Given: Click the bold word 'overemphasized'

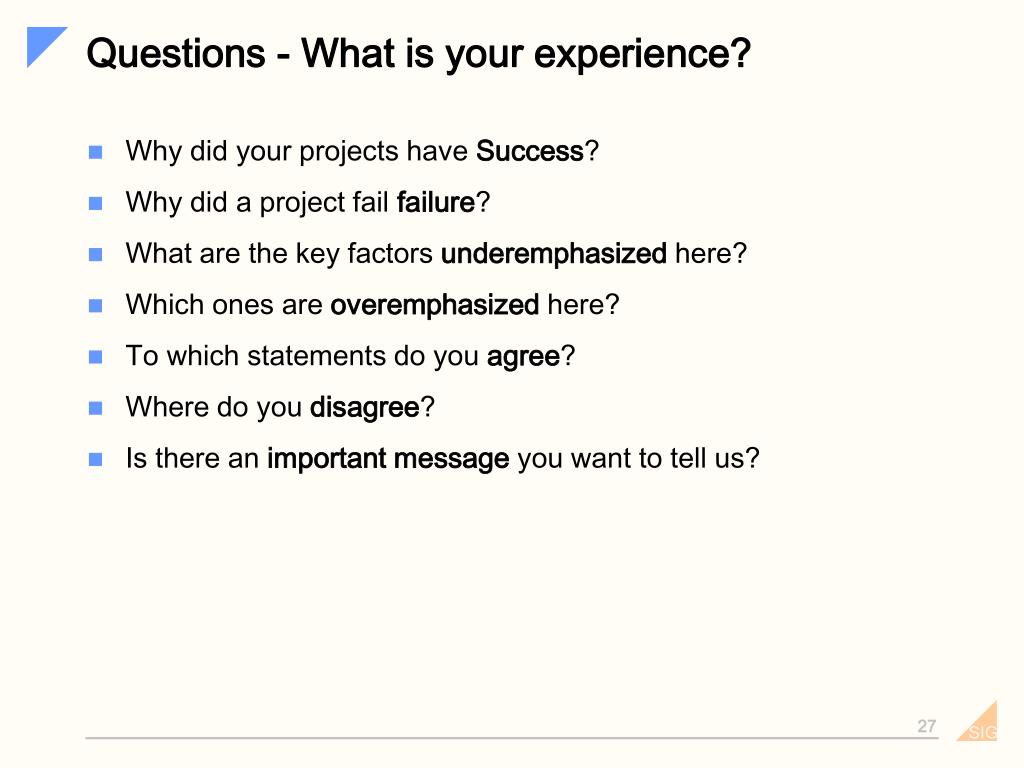Looking at the screenshot, I should pos(435,304).
